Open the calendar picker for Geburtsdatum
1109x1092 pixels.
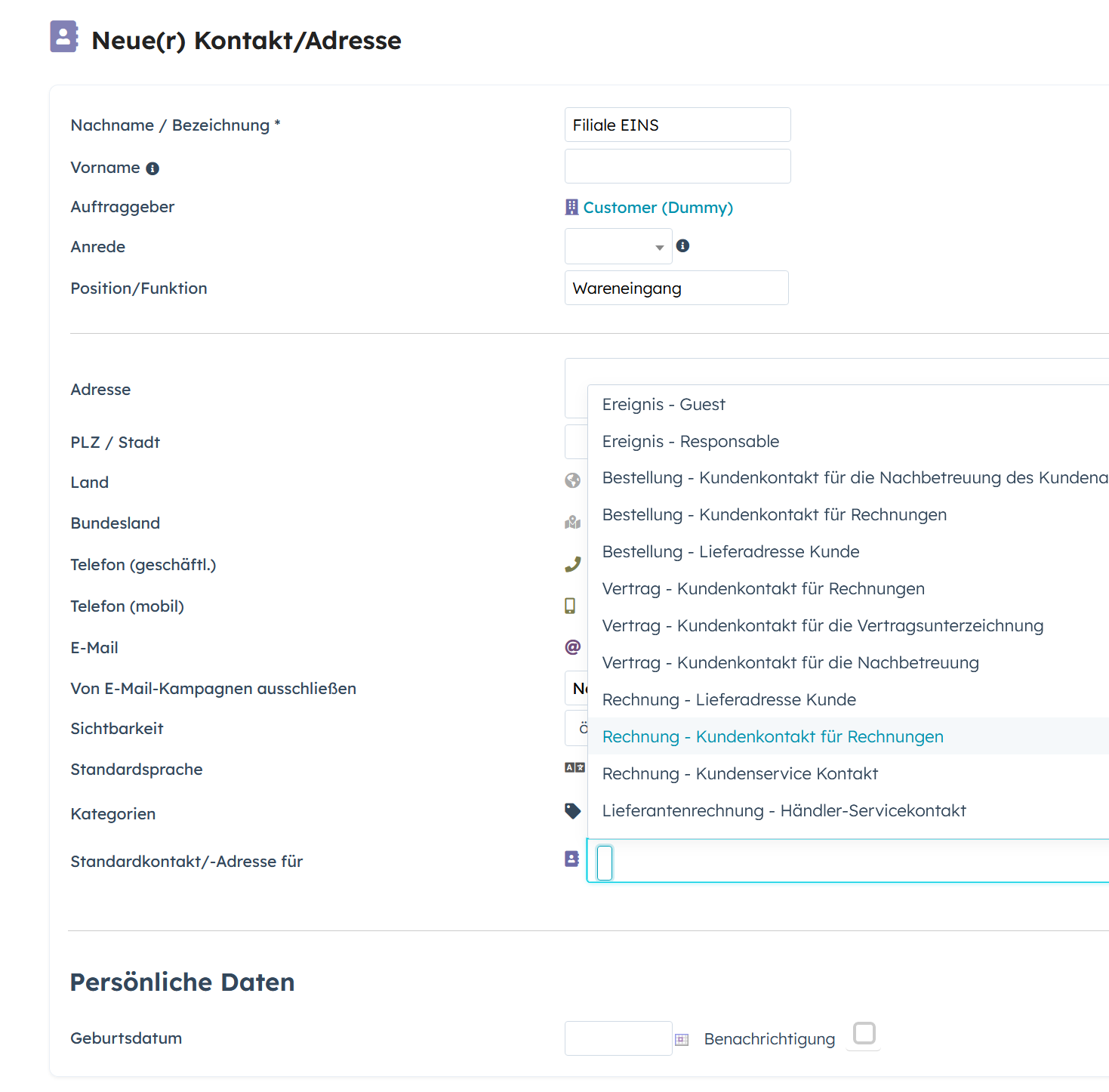682,1040
